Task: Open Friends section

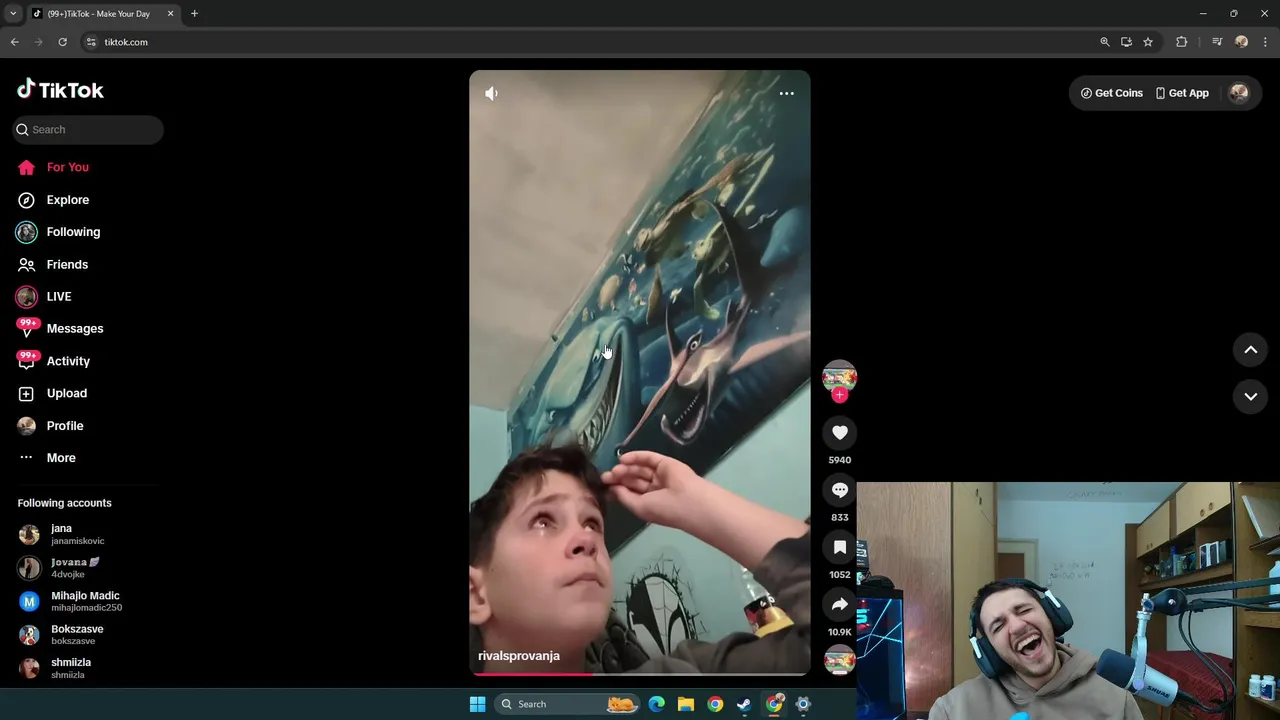Action: (67, 264)
